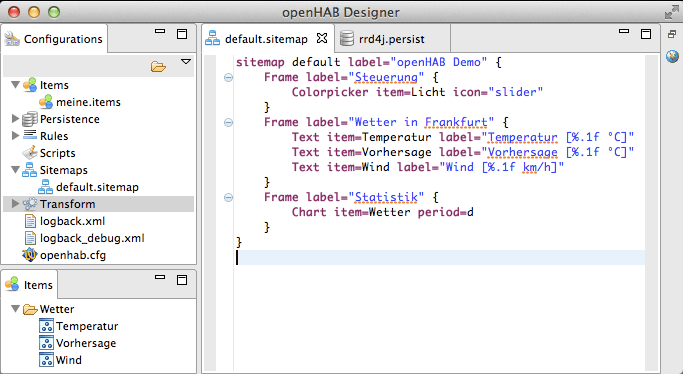
Task: Select the Wind item
Action: [x=68, y=360]
